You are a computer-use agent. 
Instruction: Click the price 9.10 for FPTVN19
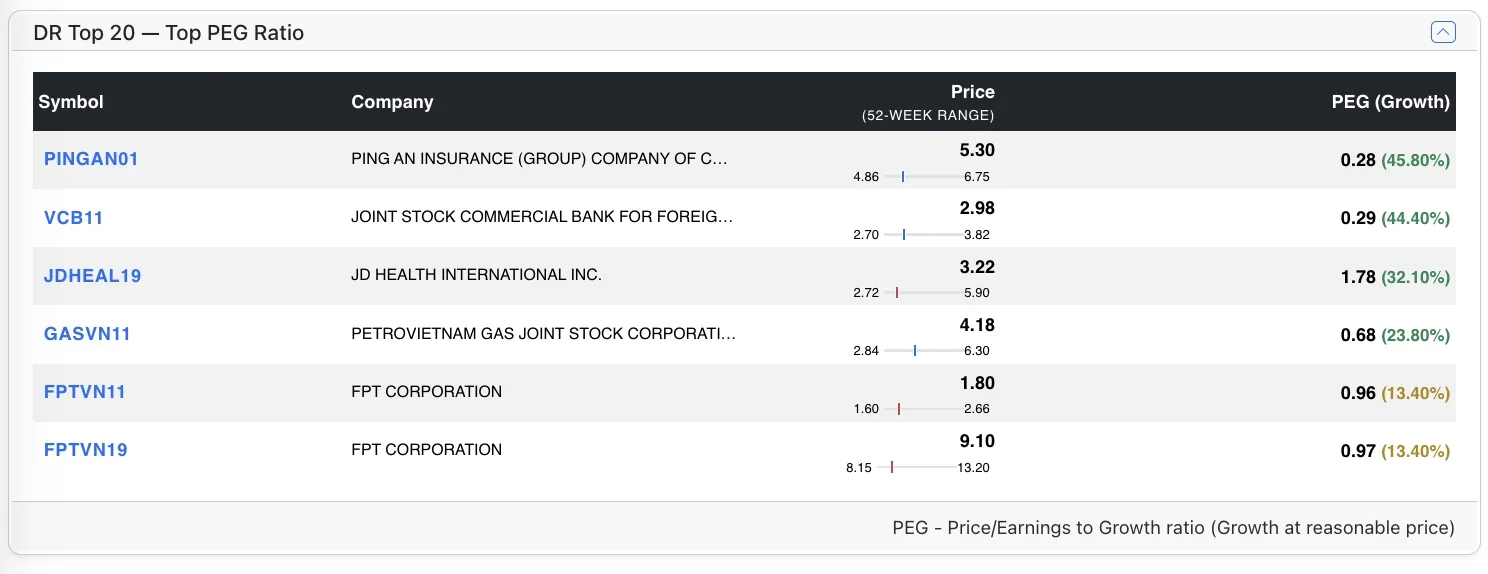pyautogui.click(x=977, y=440)
